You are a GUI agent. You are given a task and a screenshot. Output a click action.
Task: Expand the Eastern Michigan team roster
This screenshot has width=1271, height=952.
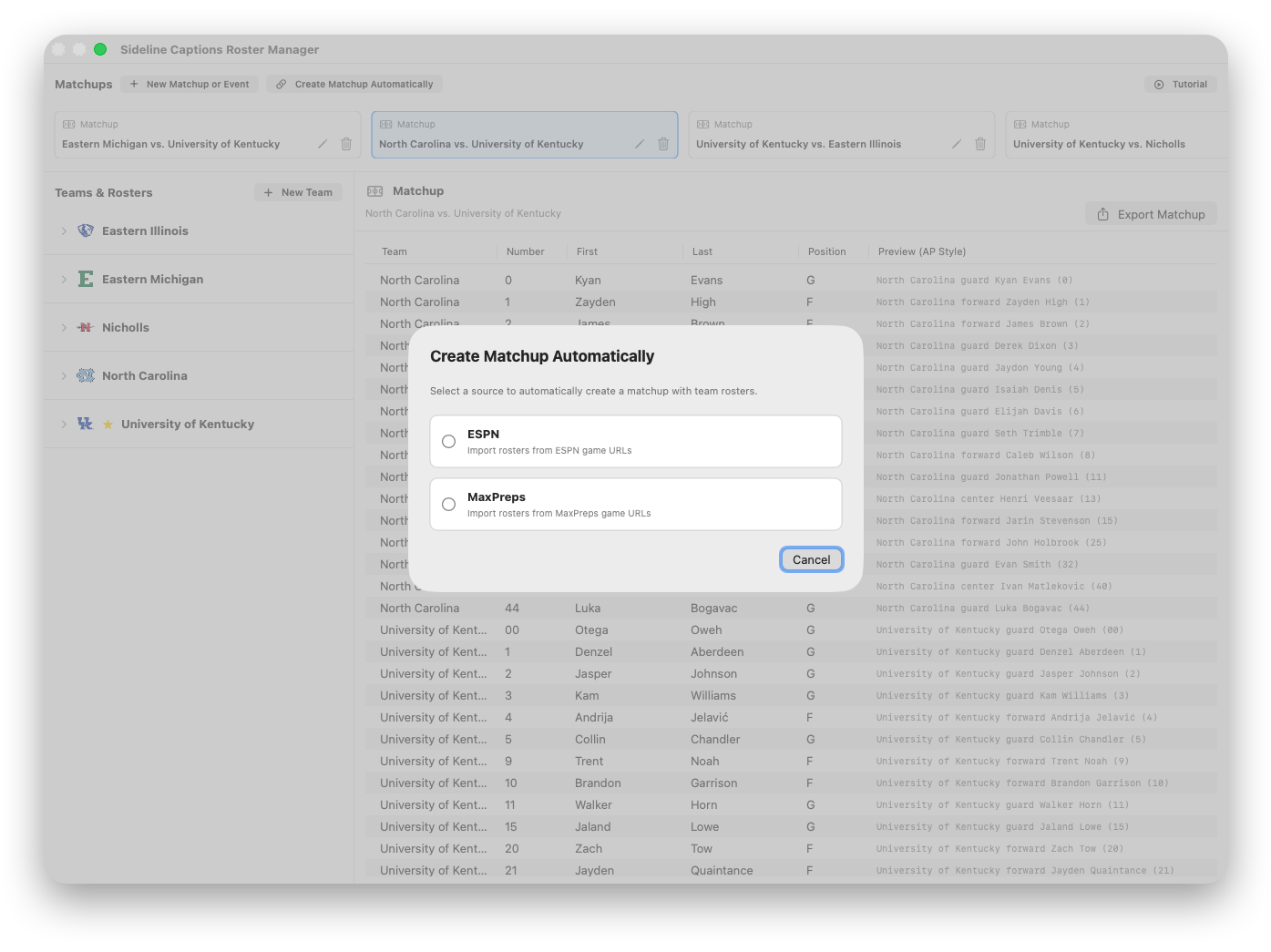point(64,280)
